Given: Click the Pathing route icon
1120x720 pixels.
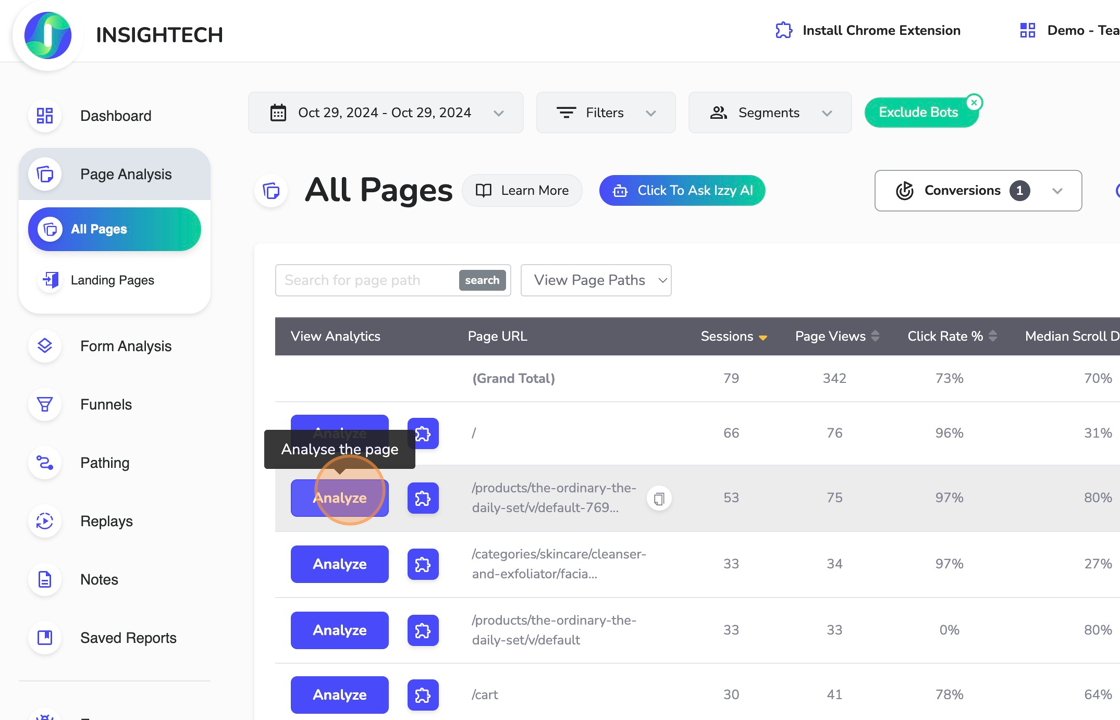Looking at the screenshot, I should coord(45,463).
